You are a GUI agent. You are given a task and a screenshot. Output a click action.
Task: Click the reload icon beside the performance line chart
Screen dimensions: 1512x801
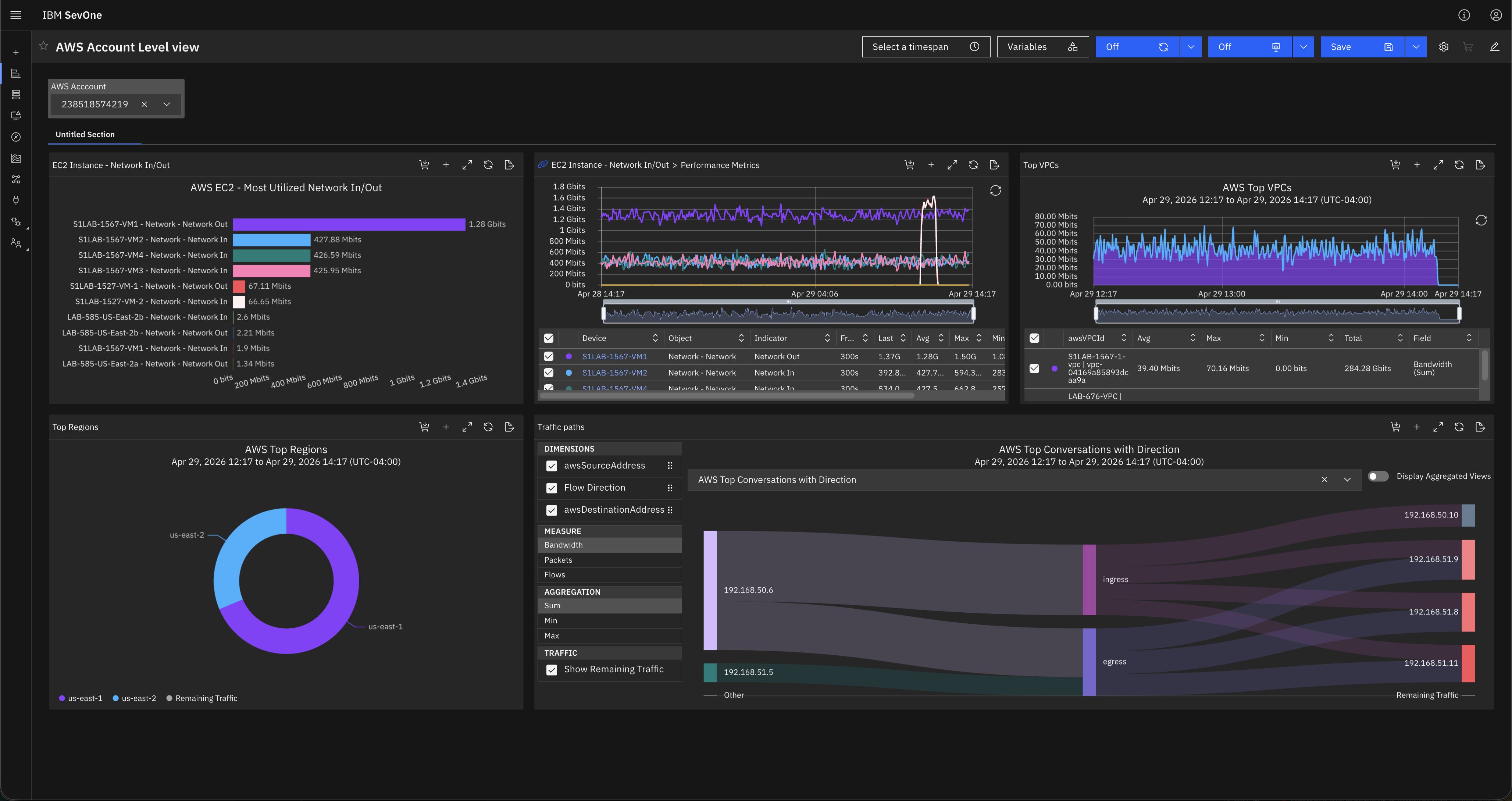coord(995,191)
